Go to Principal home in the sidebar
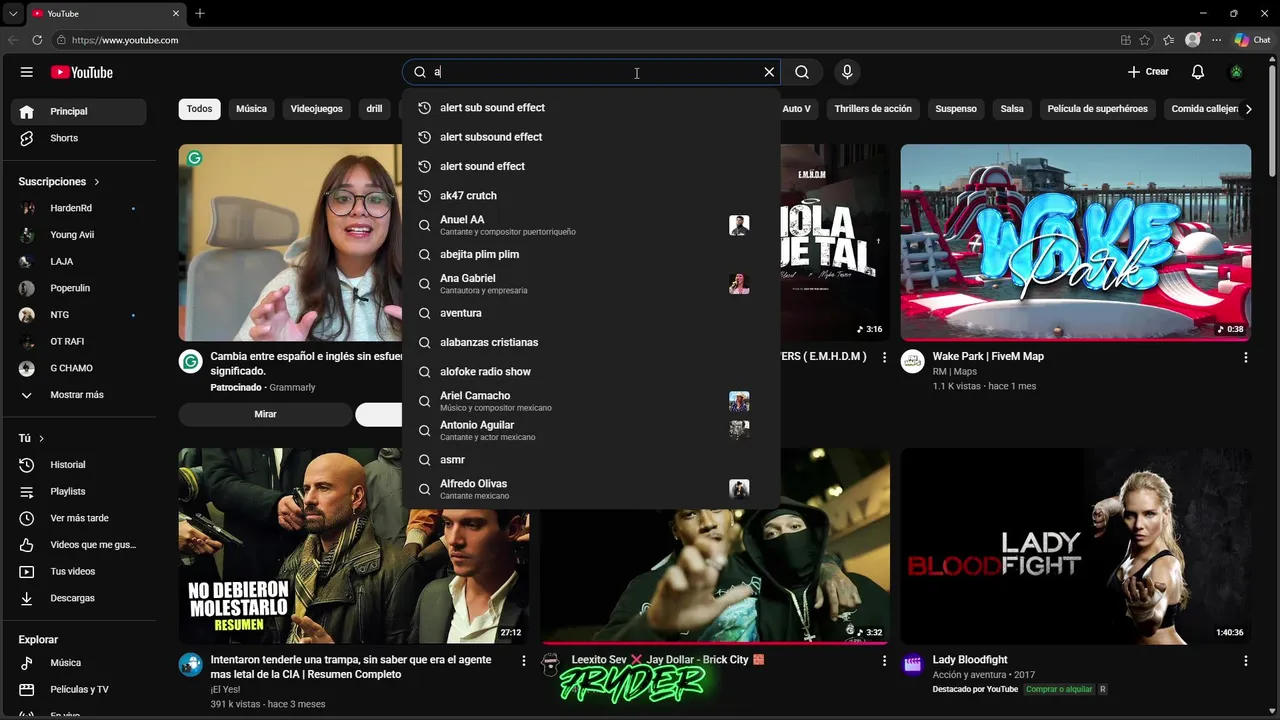The image size is (1280, 720). click(x=79, y=111)
